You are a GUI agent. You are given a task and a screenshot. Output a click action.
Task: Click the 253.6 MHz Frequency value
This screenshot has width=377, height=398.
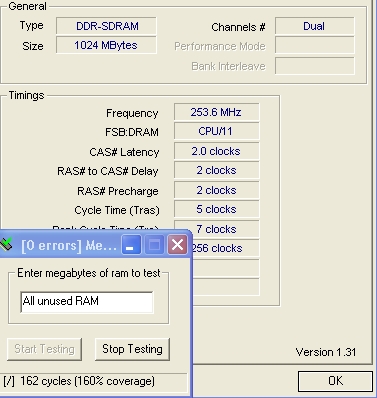(x=216, y=112)
